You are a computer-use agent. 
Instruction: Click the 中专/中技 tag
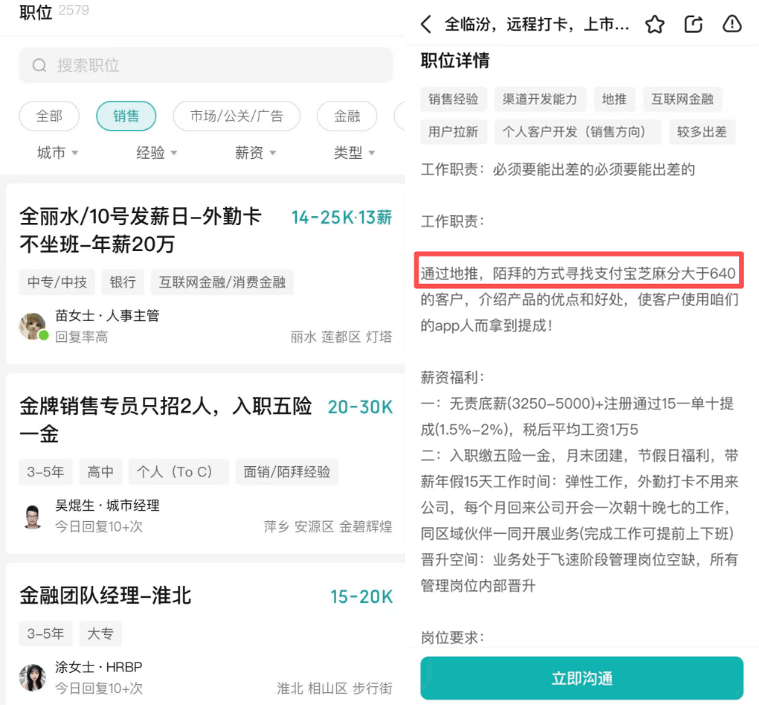pos(57,282)
